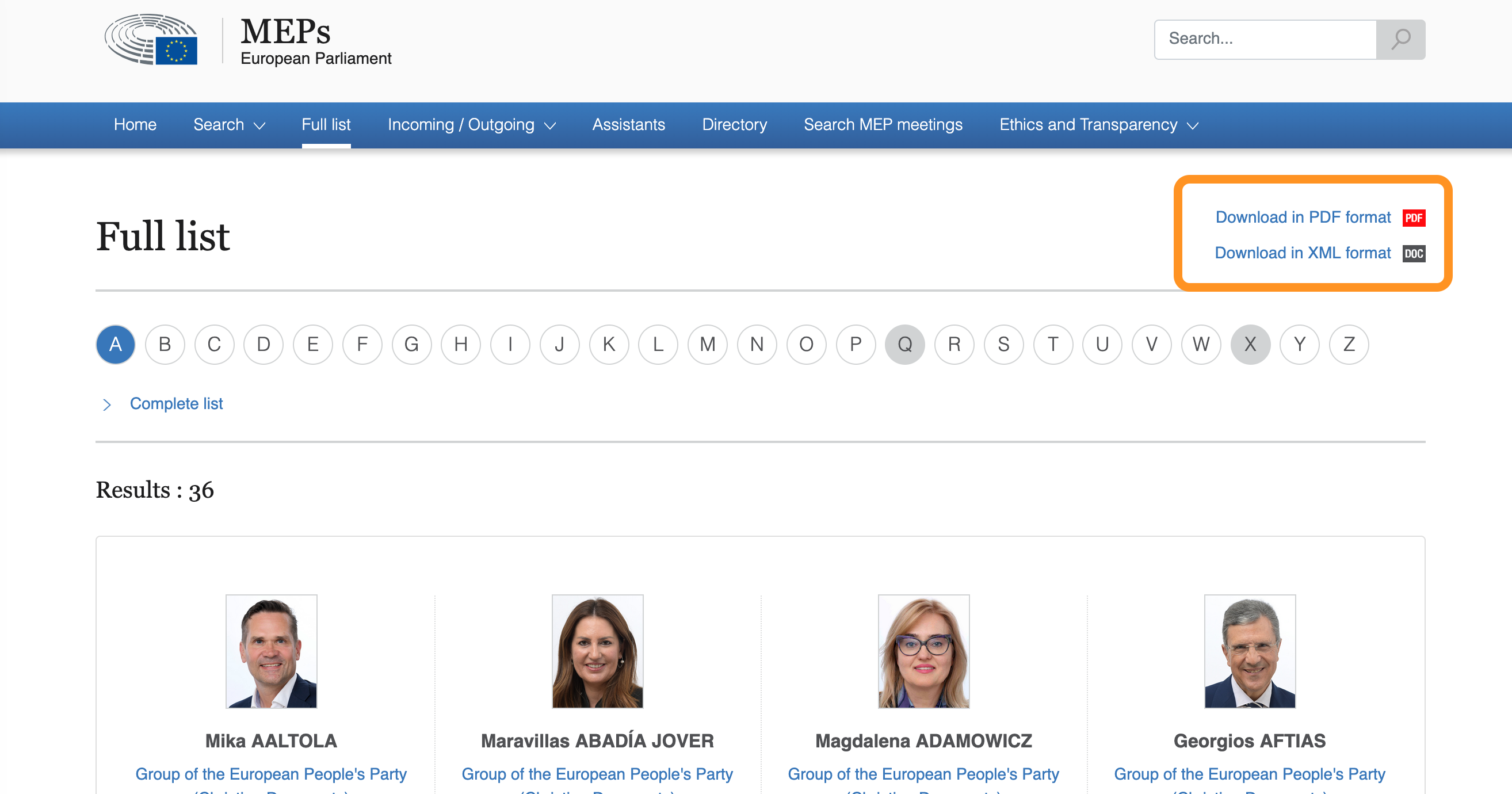Open the Assistants menu item
The width and height of the screenshot is (1512, 794).
(629, 124)
